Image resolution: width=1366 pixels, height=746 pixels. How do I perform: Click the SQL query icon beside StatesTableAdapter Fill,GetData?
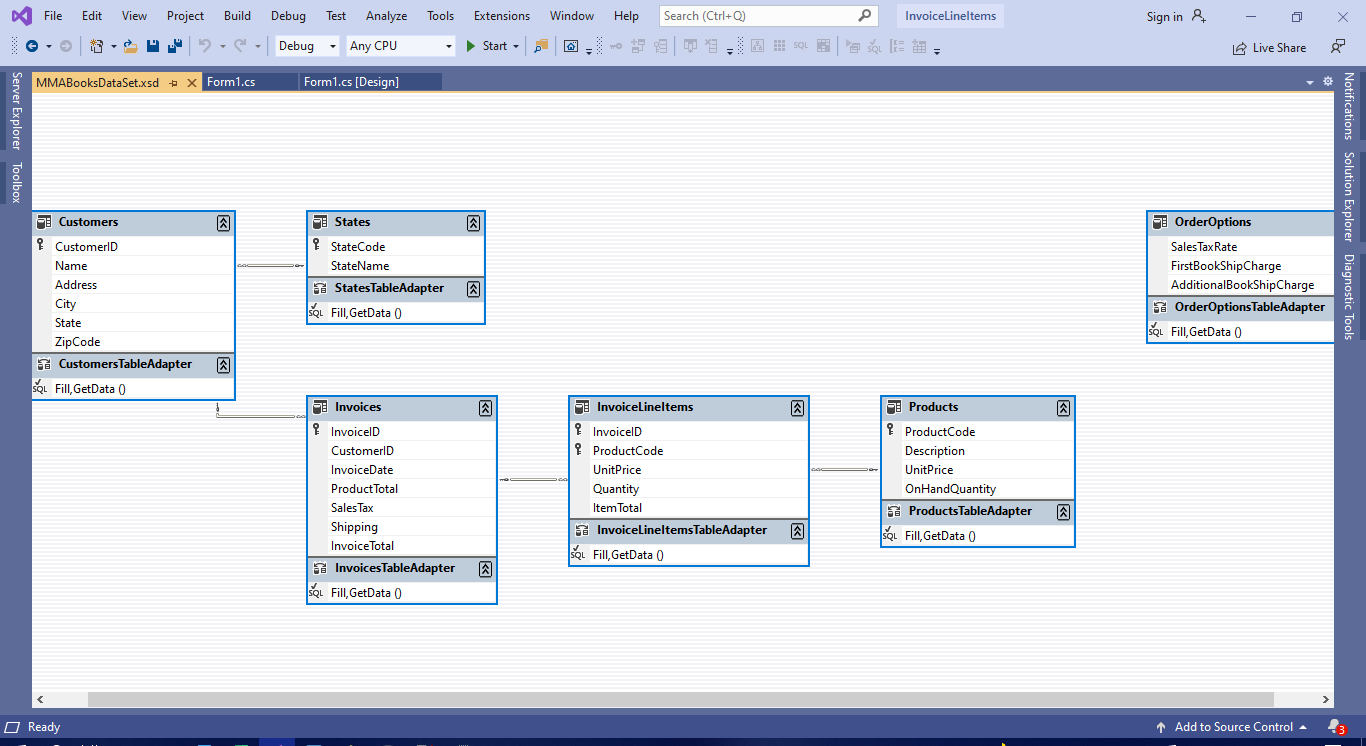316,312
